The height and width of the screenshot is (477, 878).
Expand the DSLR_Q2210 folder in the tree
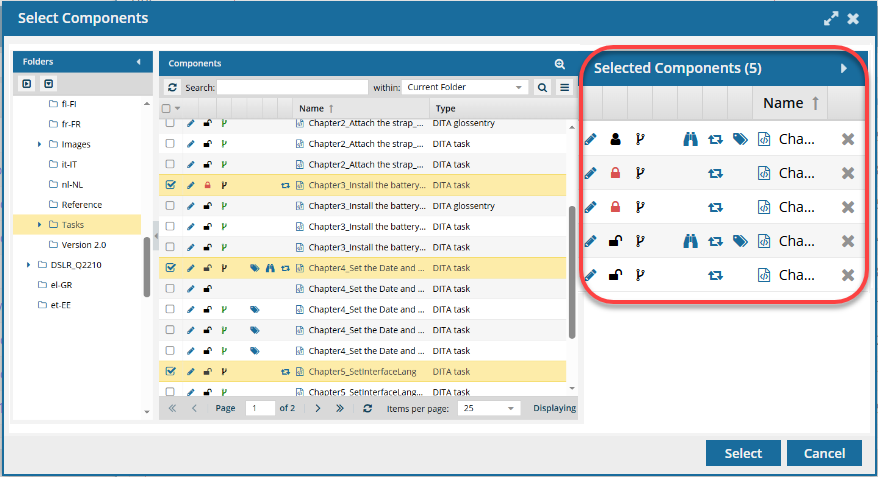29,265
